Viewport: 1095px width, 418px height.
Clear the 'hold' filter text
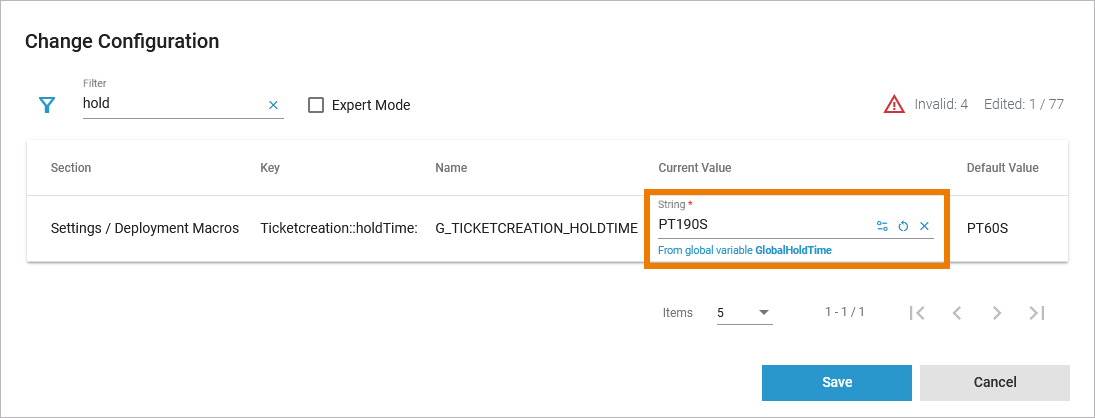click(x=273, y=105)
